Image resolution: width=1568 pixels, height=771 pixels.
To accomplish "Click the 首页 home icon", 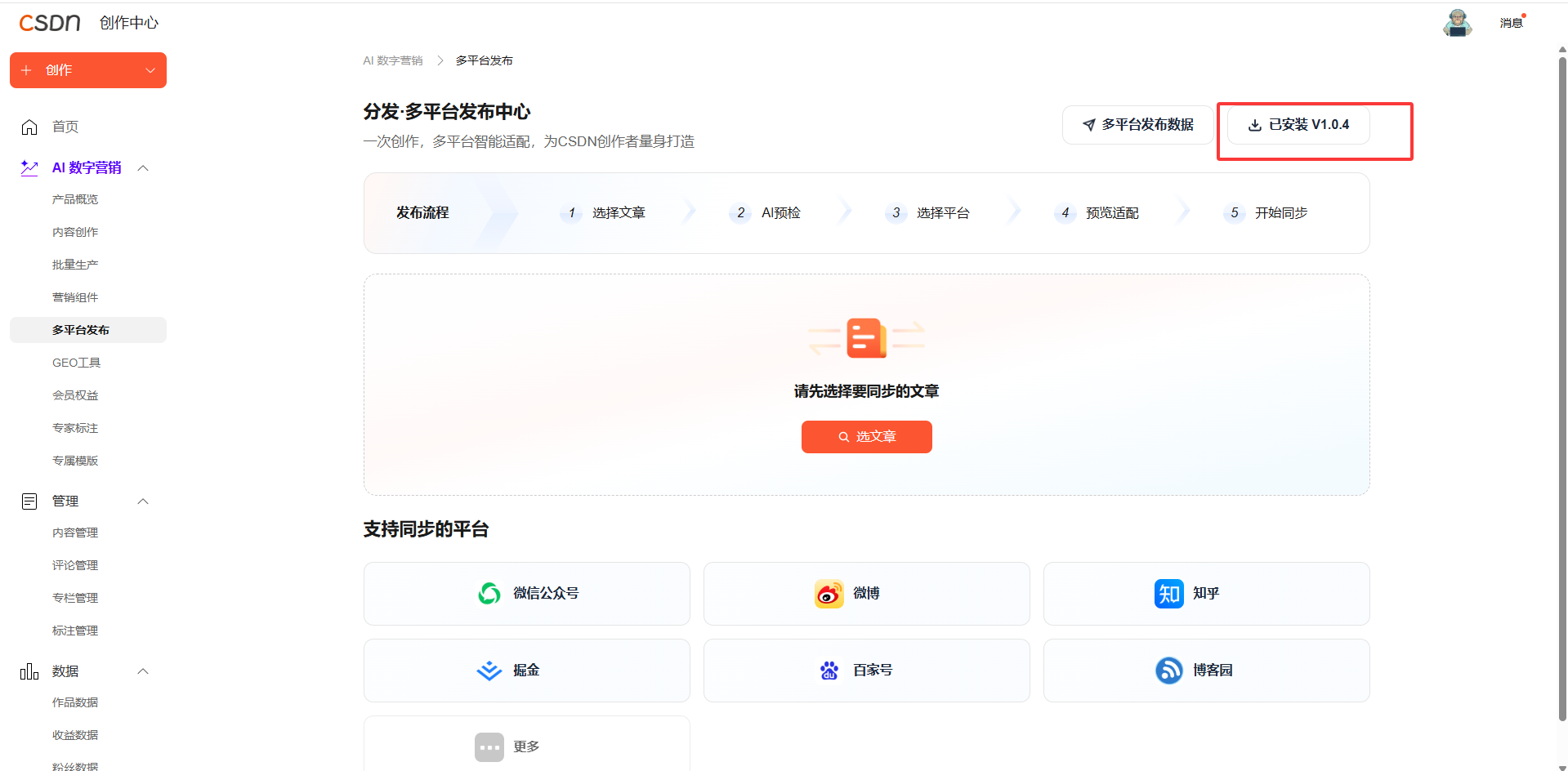I will [x=29, y=127].
